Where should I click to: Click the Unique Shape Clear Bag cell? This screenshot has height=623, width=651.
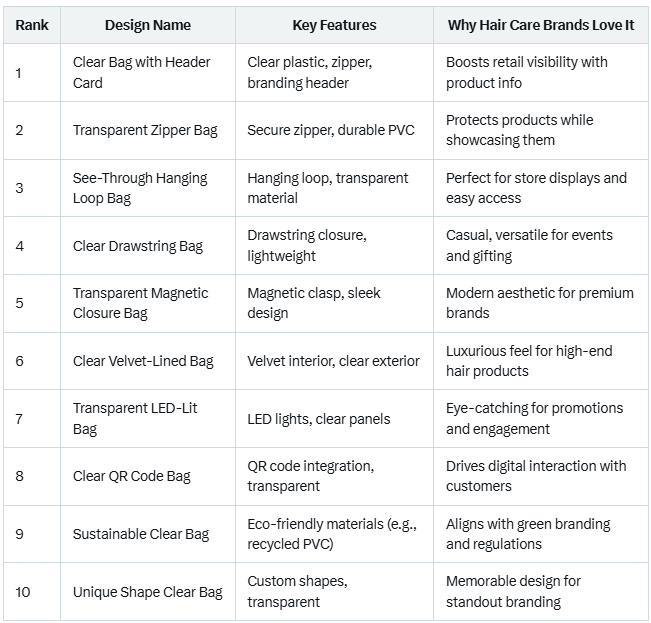click(x=147, y=592)
